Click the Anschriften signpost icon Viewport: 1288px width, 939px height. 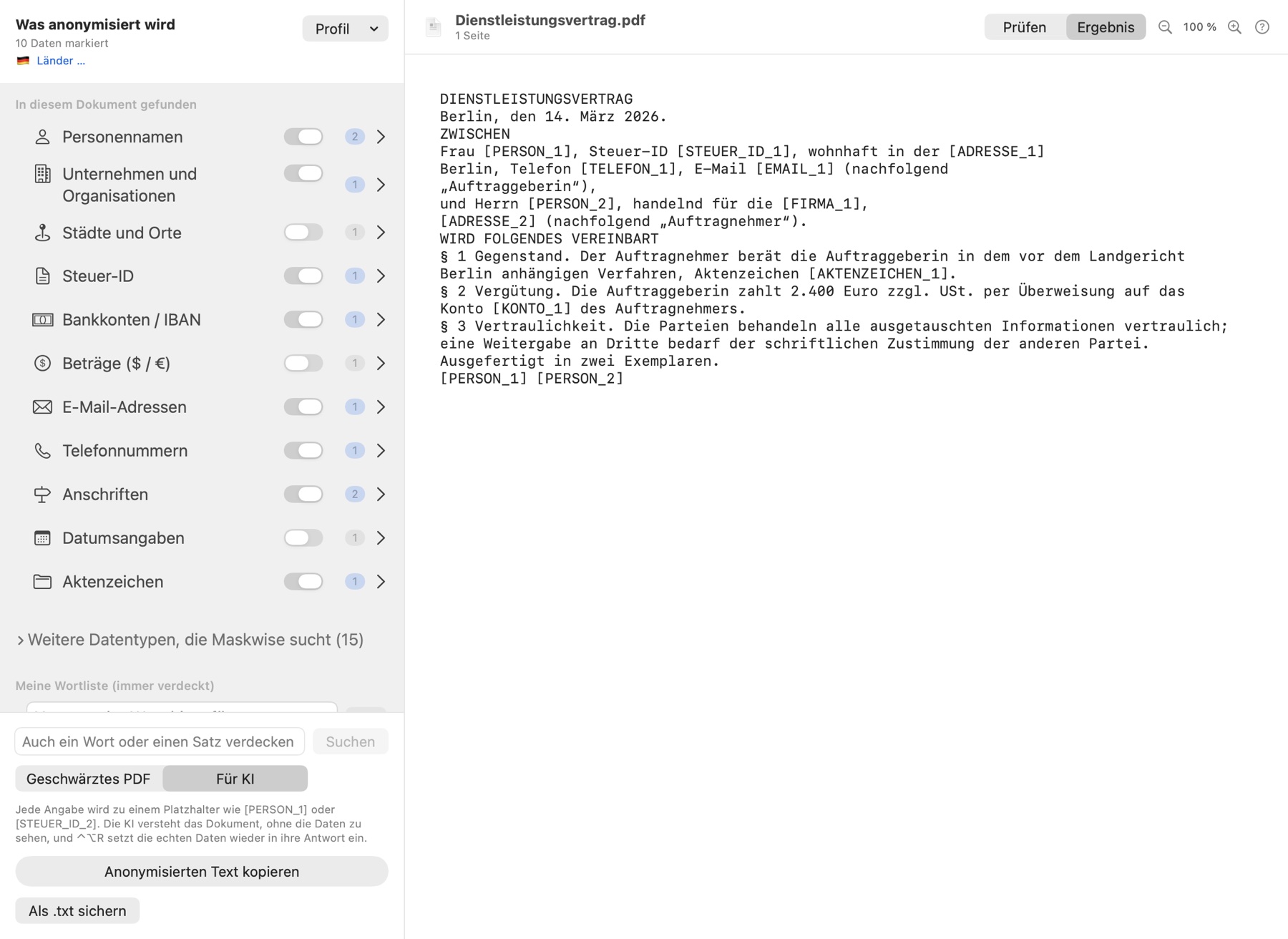pos(42,495)
